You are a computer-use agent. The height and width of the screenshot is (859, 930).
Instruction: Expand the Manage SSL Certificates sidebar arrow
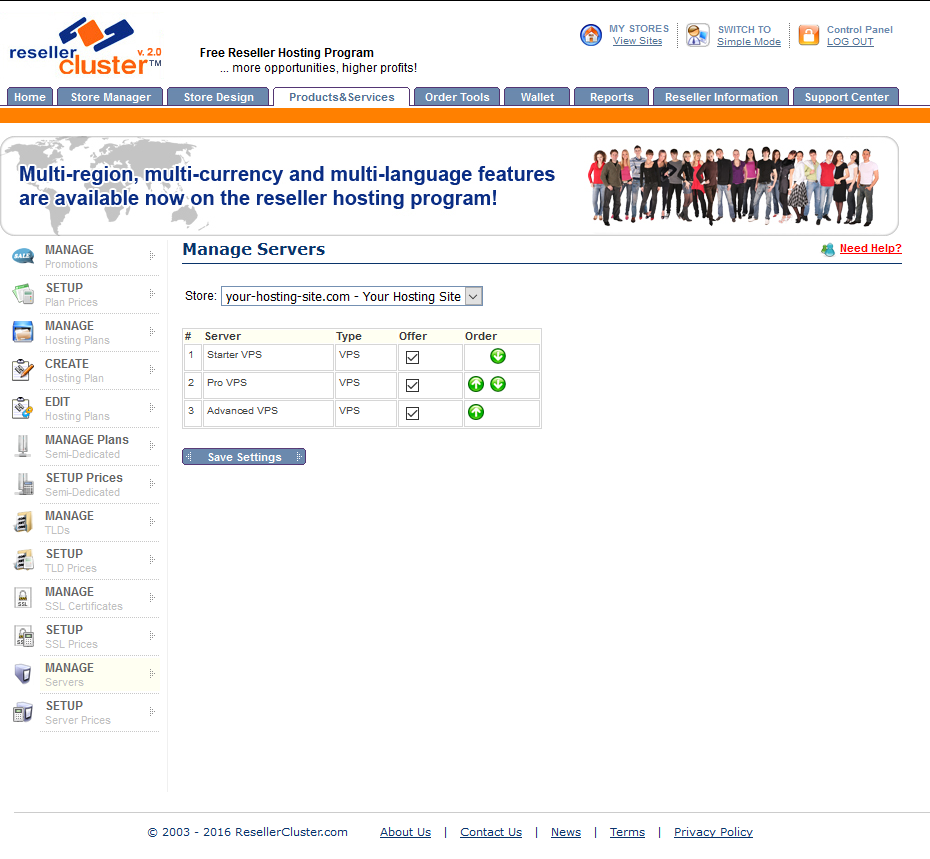(152, 597)
